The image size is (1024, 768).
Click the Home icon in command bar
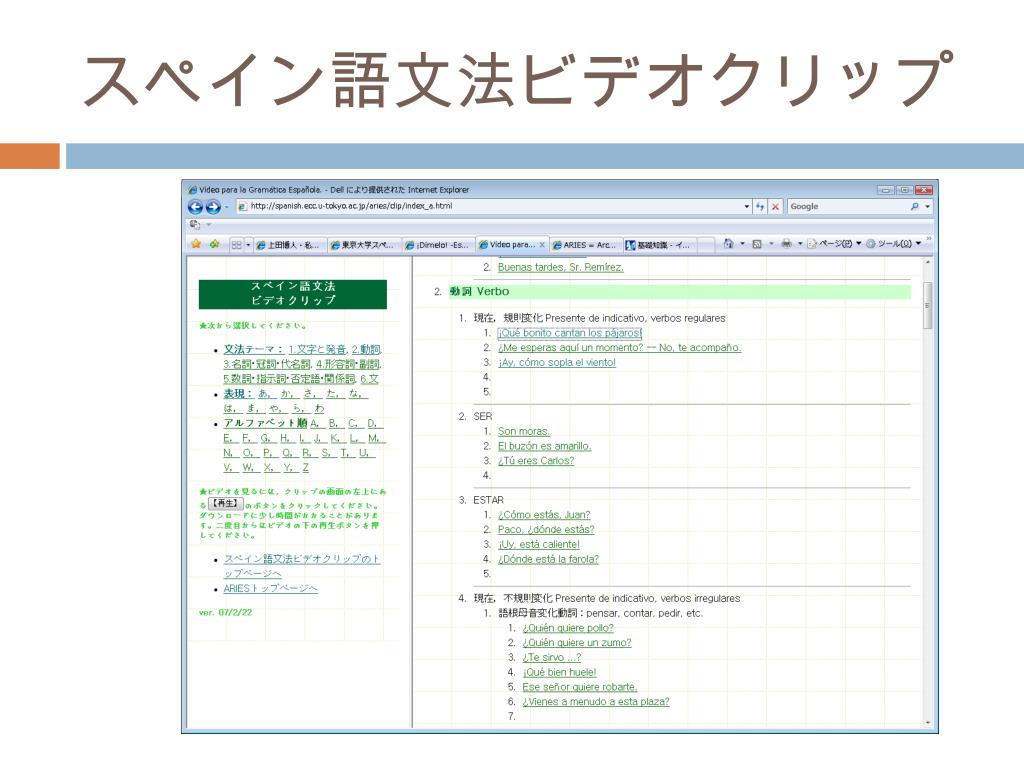click(x=729, y=244)
